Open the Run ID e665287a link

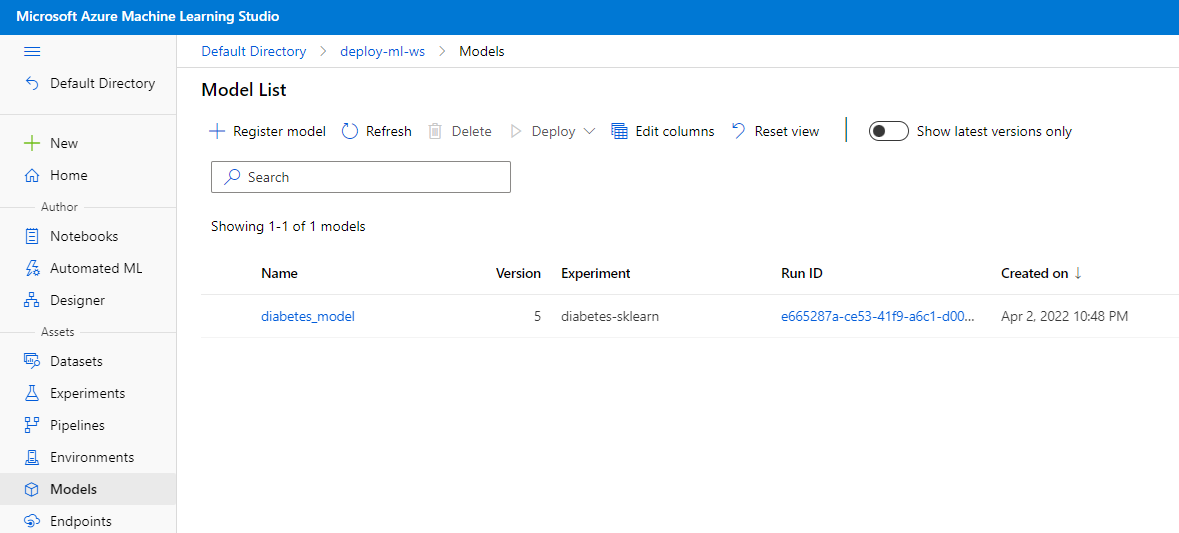pyautogui.click(x=875, y=317)
